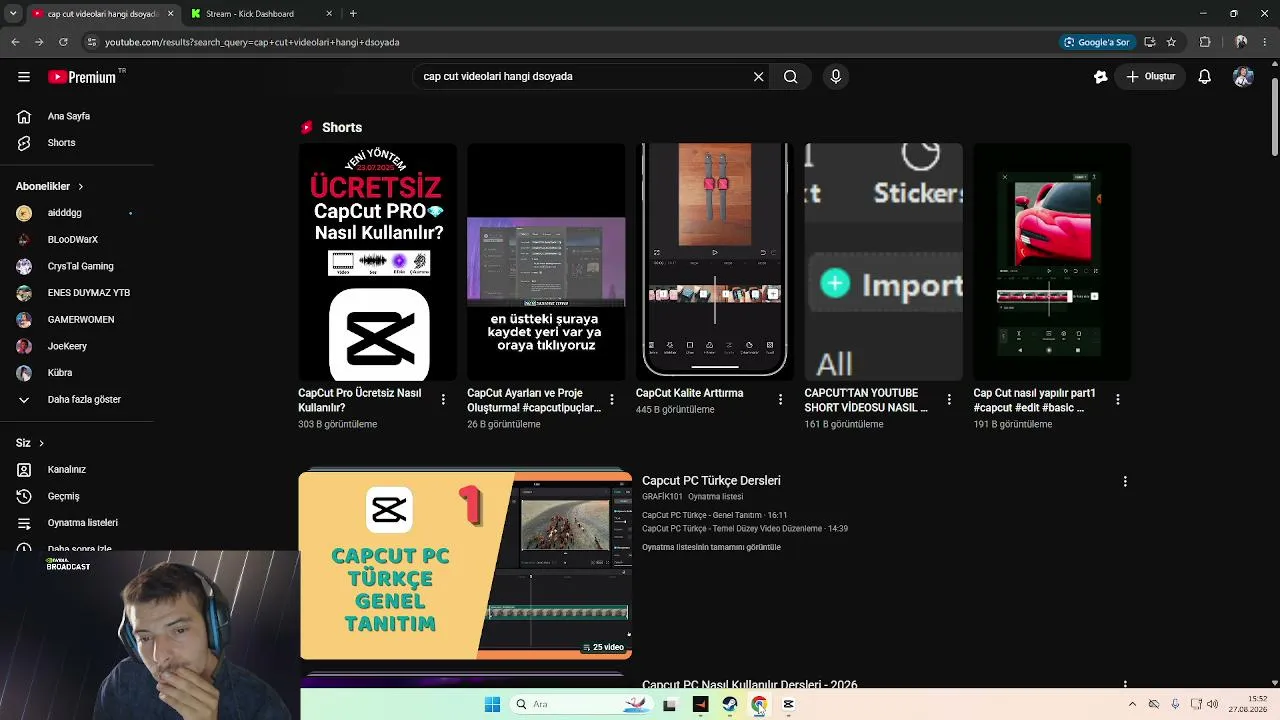This screenshot has width=1280, height=720.
Task: Clear the YouTube search query
Action: (x=758, y=77)
